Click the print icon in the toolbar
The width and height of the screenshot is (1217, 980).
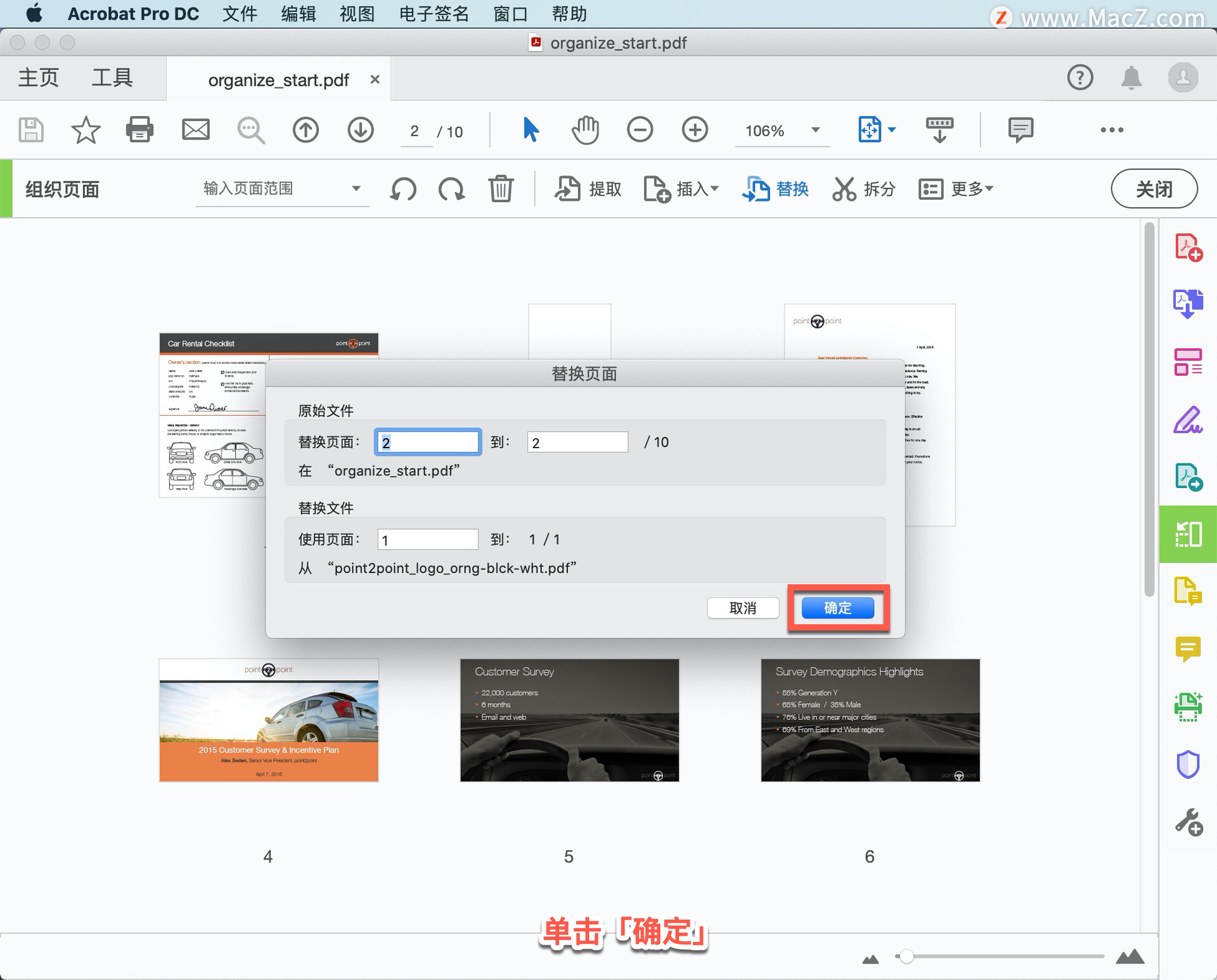pyautogui.click(x=139, y=130)
